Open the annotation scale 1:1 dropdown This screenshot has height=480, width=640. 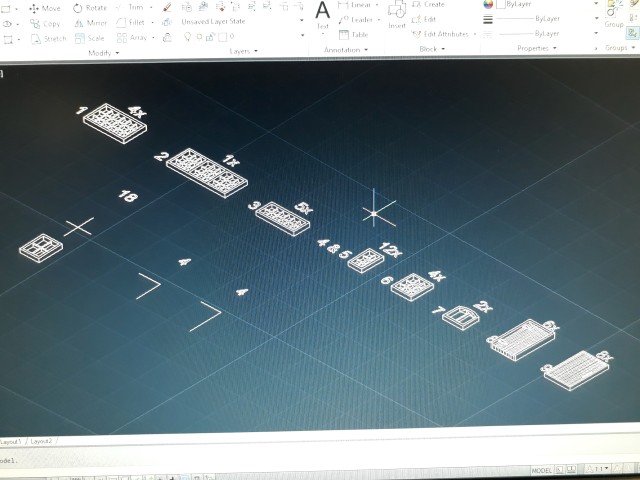coord(598,469)
